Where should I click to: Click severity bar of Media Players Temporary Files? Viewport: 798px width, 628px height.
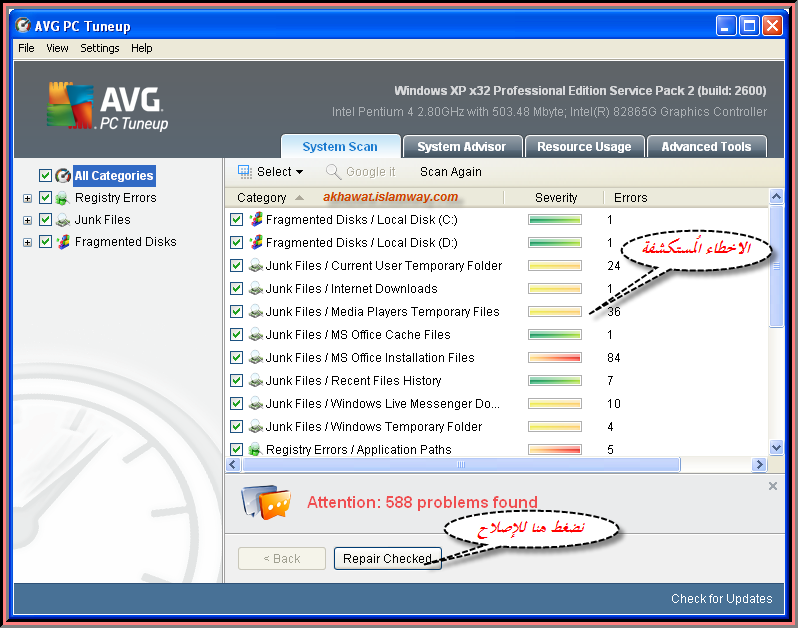(555, 311)
